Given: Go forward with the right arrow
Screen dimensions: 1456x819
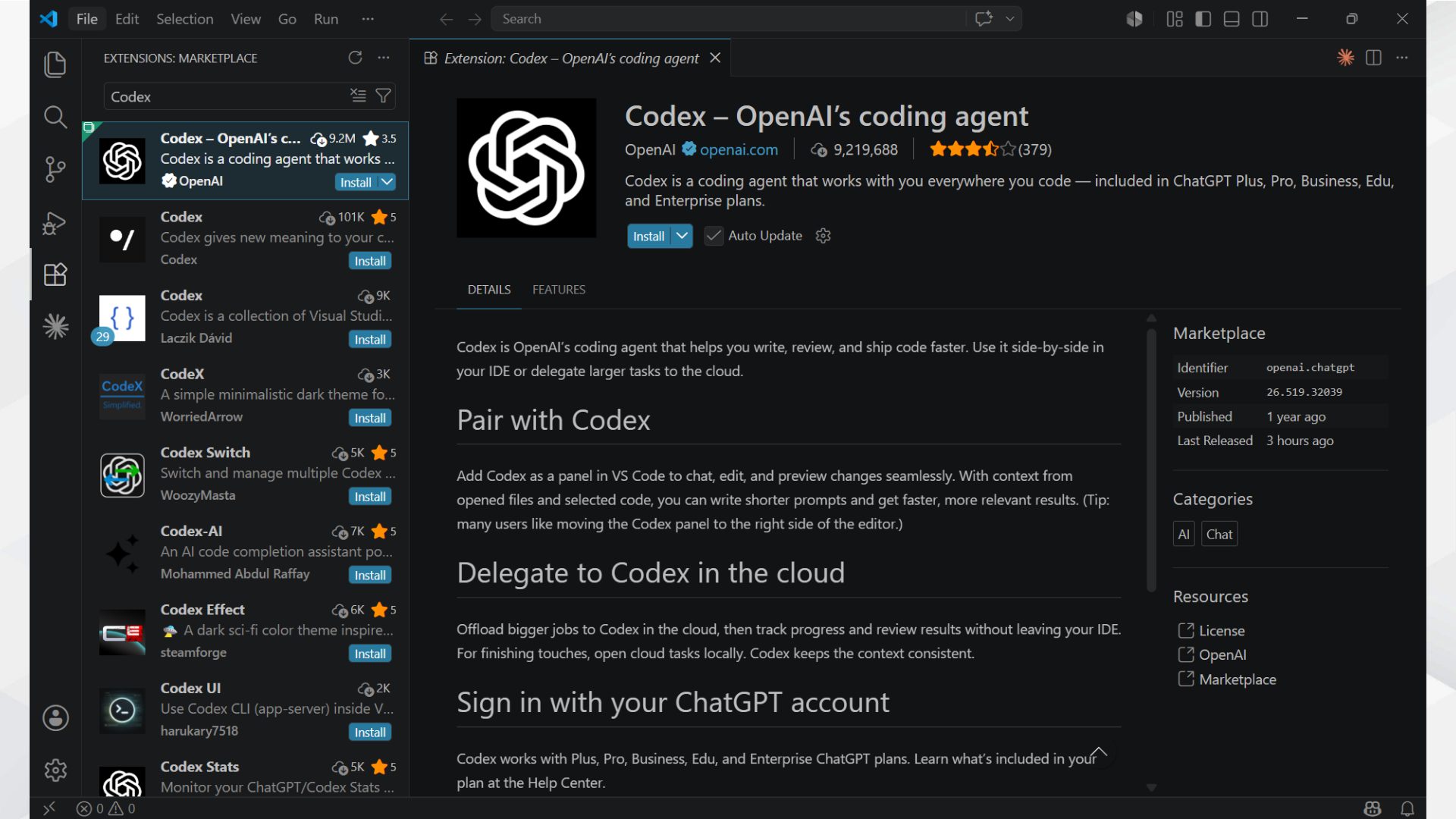Looking at the screenshot, I should [475, 19].
